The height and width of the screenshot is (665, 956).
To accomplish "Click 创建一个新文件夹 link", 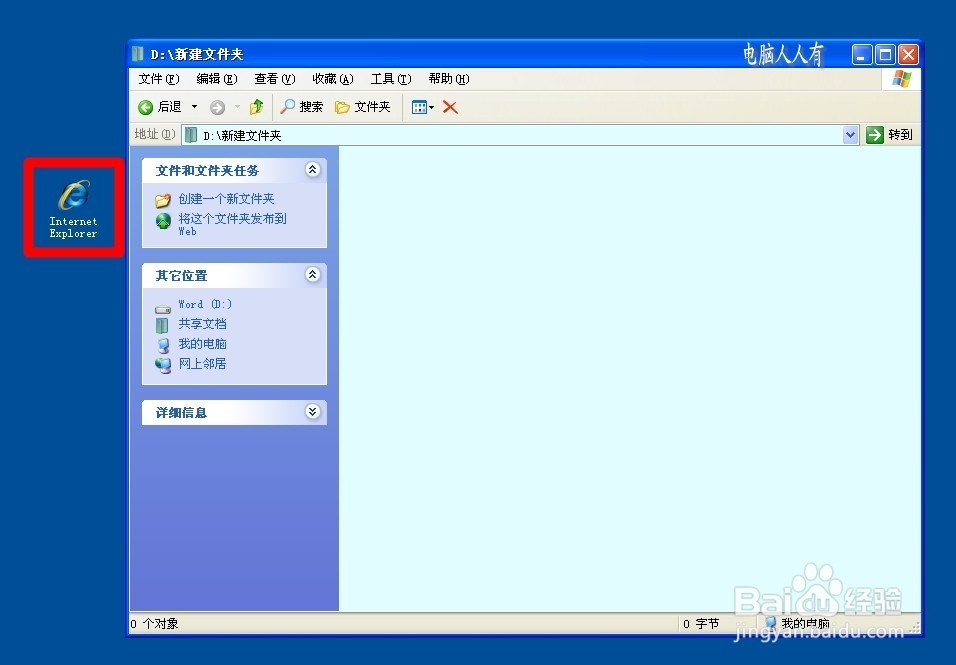I will click(x=226, y=199).
